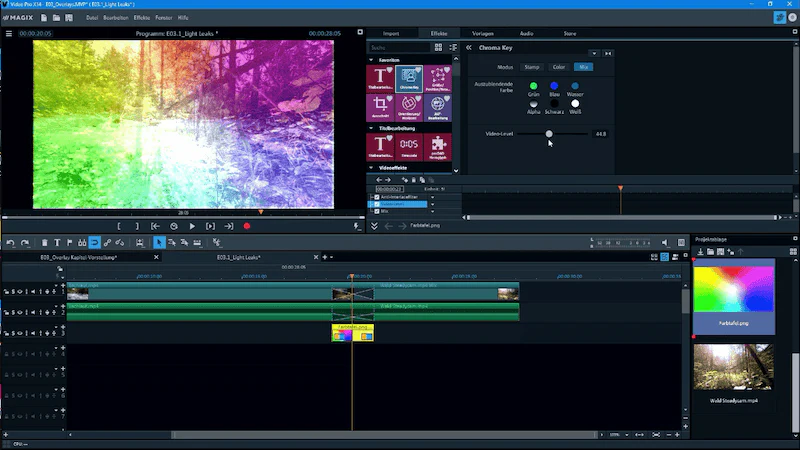
Task: Go back with the double-chevron beside Chroma Key
Action: (468, 47)
